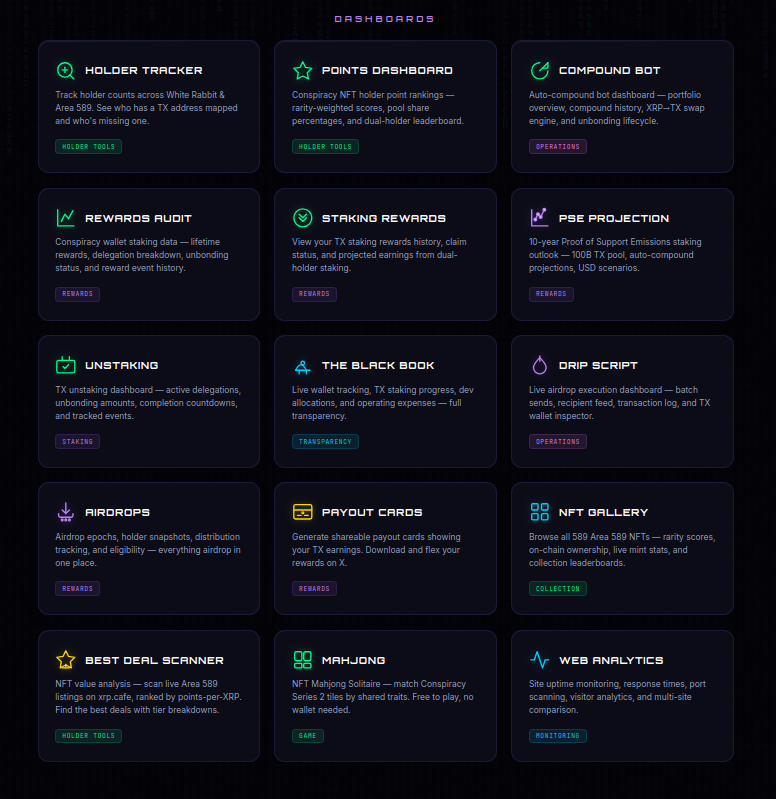Open the Unstaking dashboard title
This screenshot has height=799, width=776.
(x=122, y=365)
